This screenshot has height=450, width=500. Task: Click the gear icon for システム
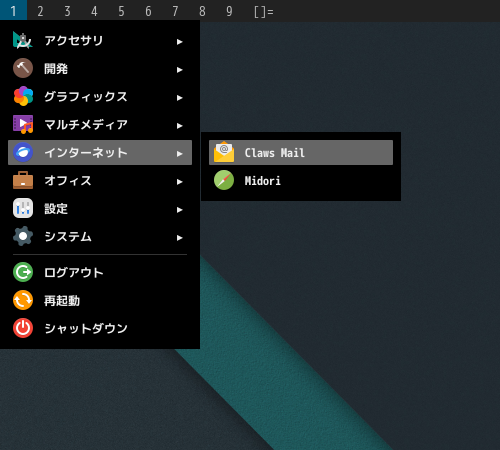pos(23,236)
